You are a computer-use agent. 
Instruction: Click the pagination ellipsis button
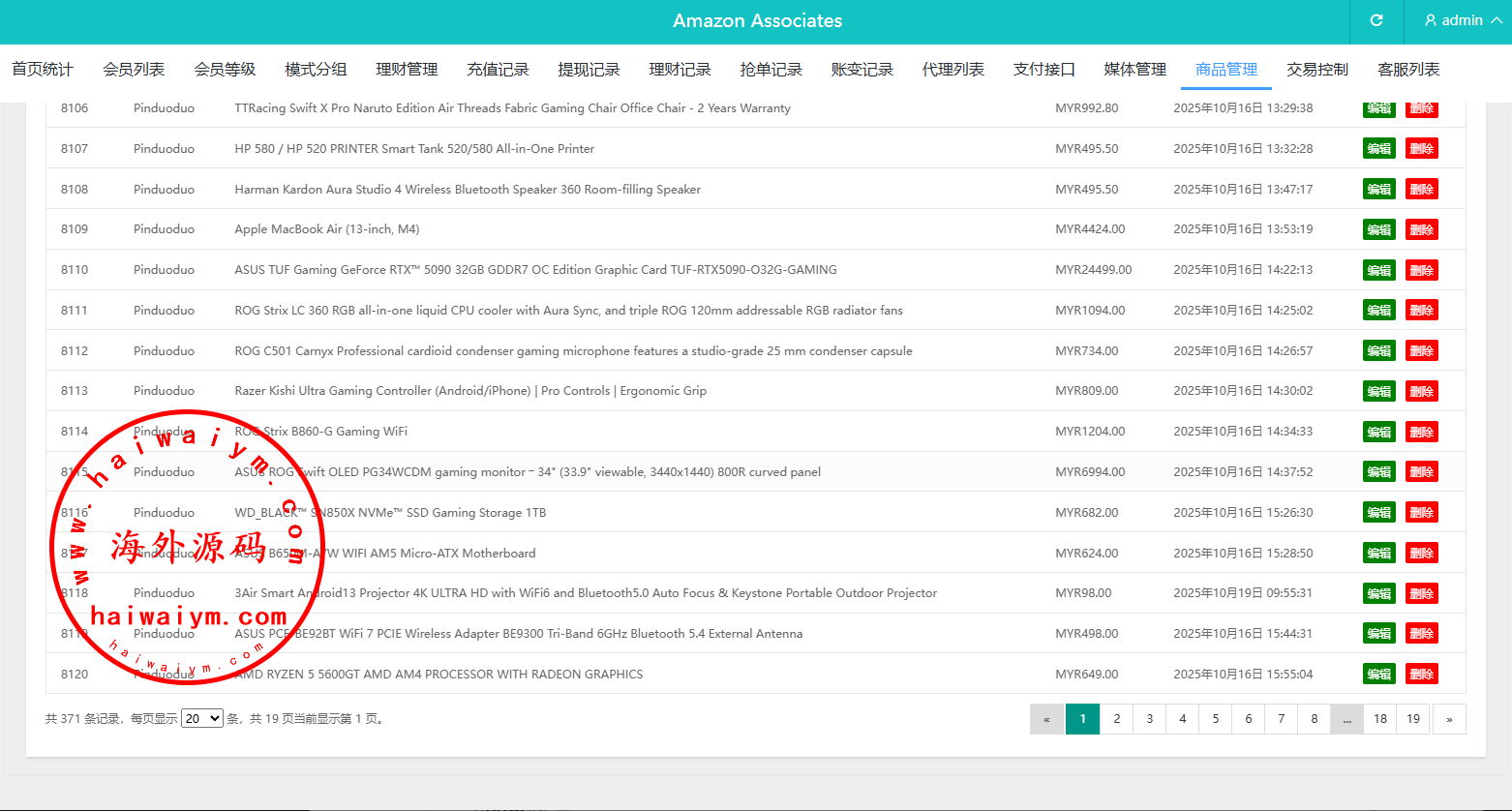(x=1346, y=719)
